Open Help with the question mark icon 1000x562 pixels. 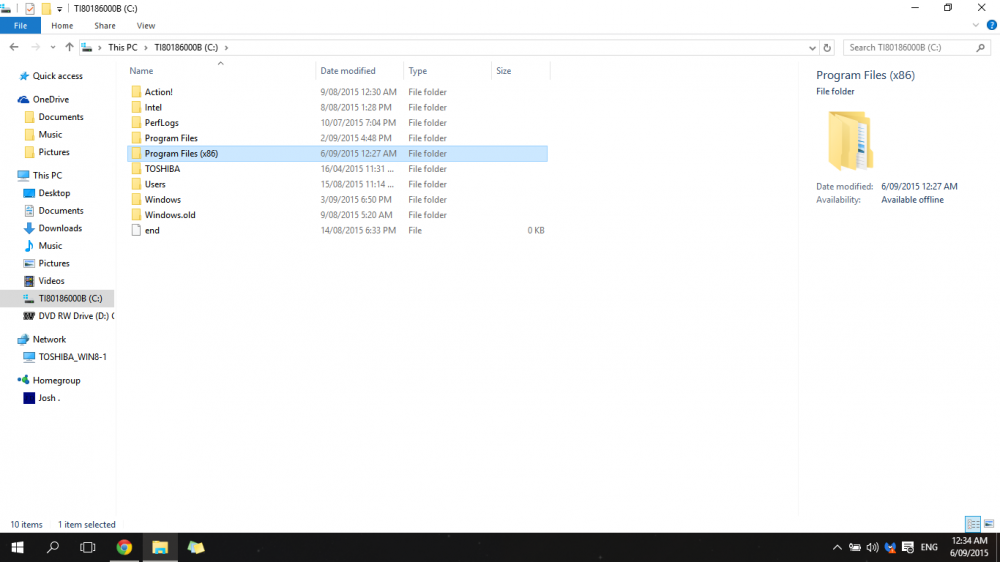click(991, 26)
